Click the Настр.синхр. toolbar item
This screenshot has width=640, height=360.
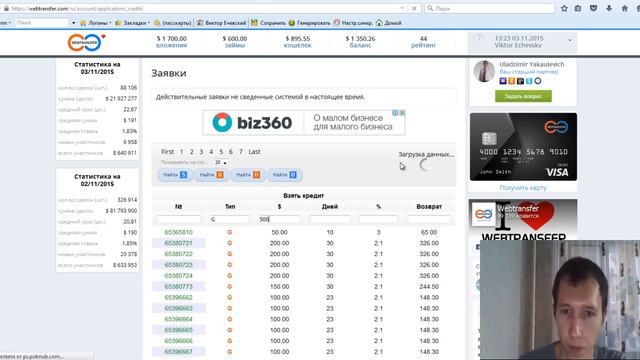pyautogui.click(x=353, y=23)
